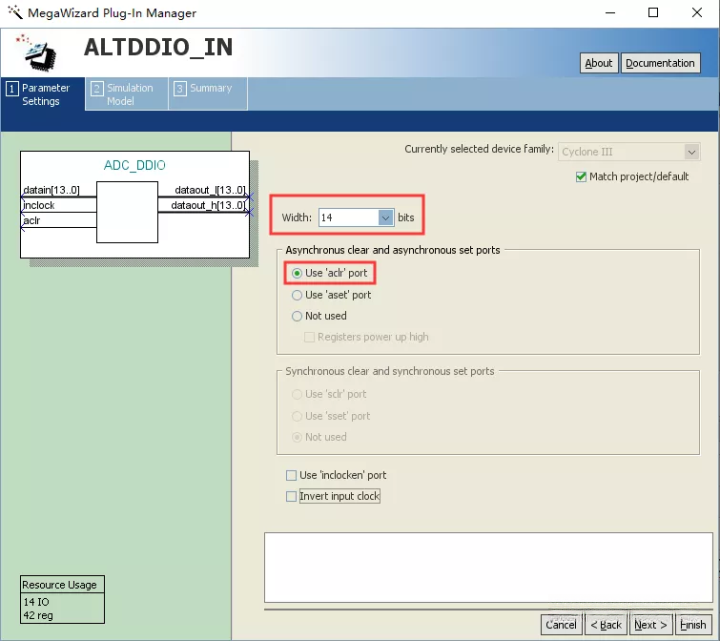This screenshot has height=641, width=720.
Task: Toggle Registers power up high checkbox
Action: pyautogui.click(x=309, y=337)
